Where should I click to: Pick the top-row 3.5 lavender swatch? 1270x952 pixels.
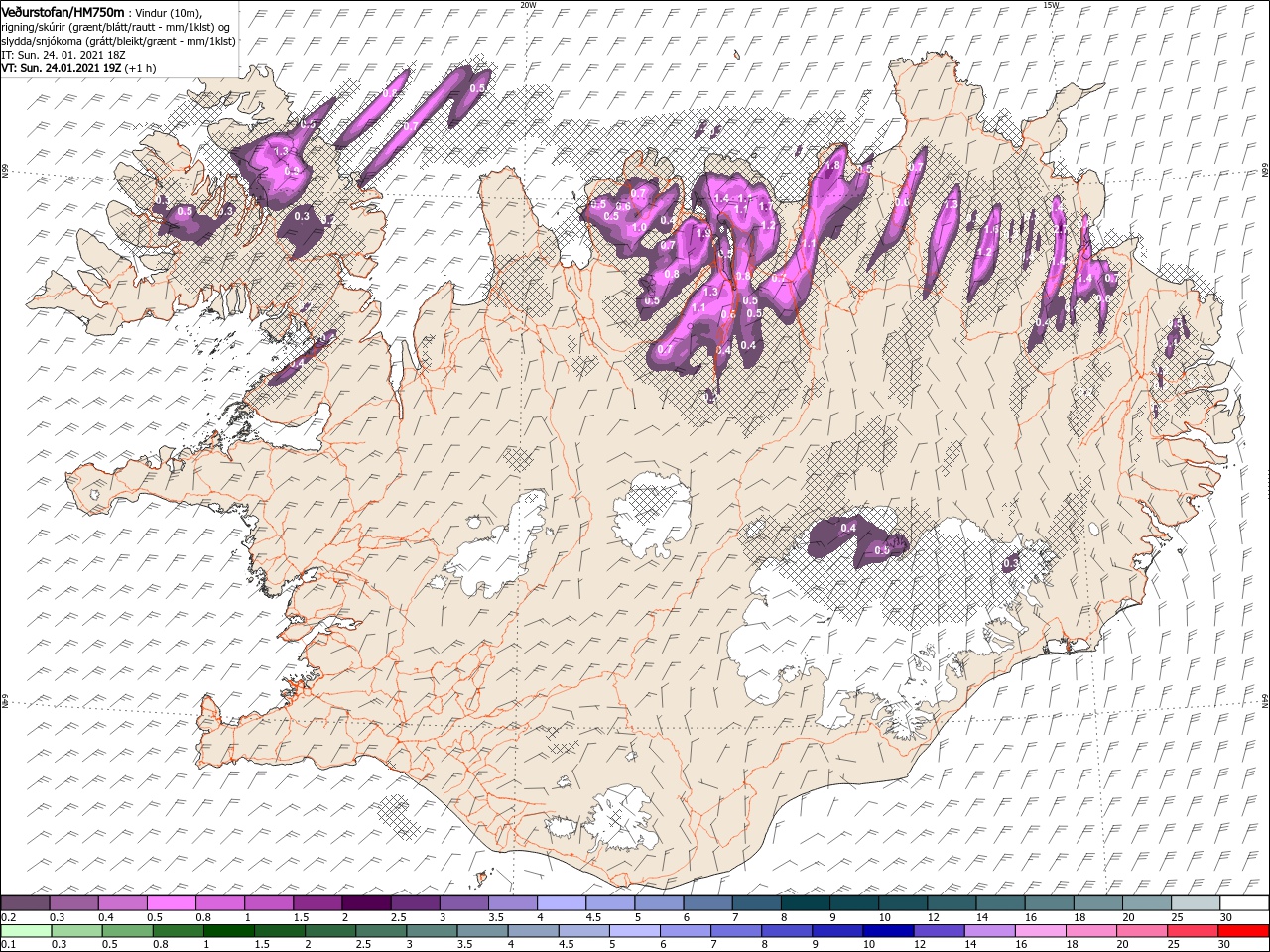click(x=512, y=903)
